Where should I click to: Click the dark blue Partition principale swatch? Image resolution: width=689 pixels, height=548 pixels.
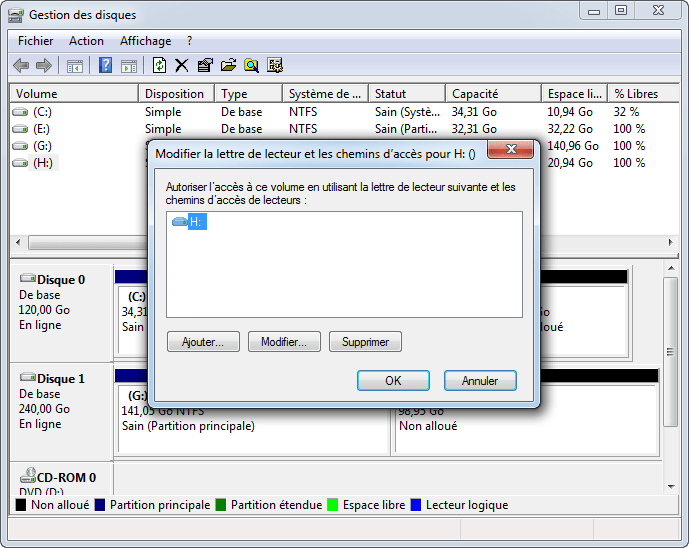pos(100,505)
